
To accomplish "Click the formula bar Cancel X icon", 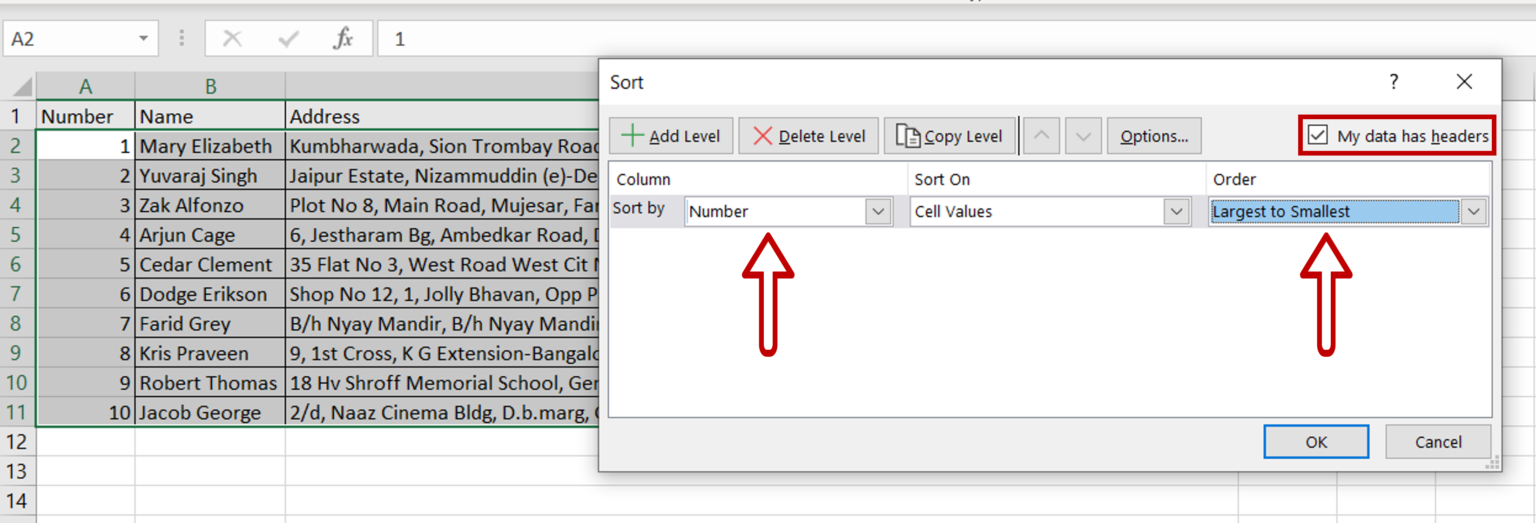I will click(232, 39).
